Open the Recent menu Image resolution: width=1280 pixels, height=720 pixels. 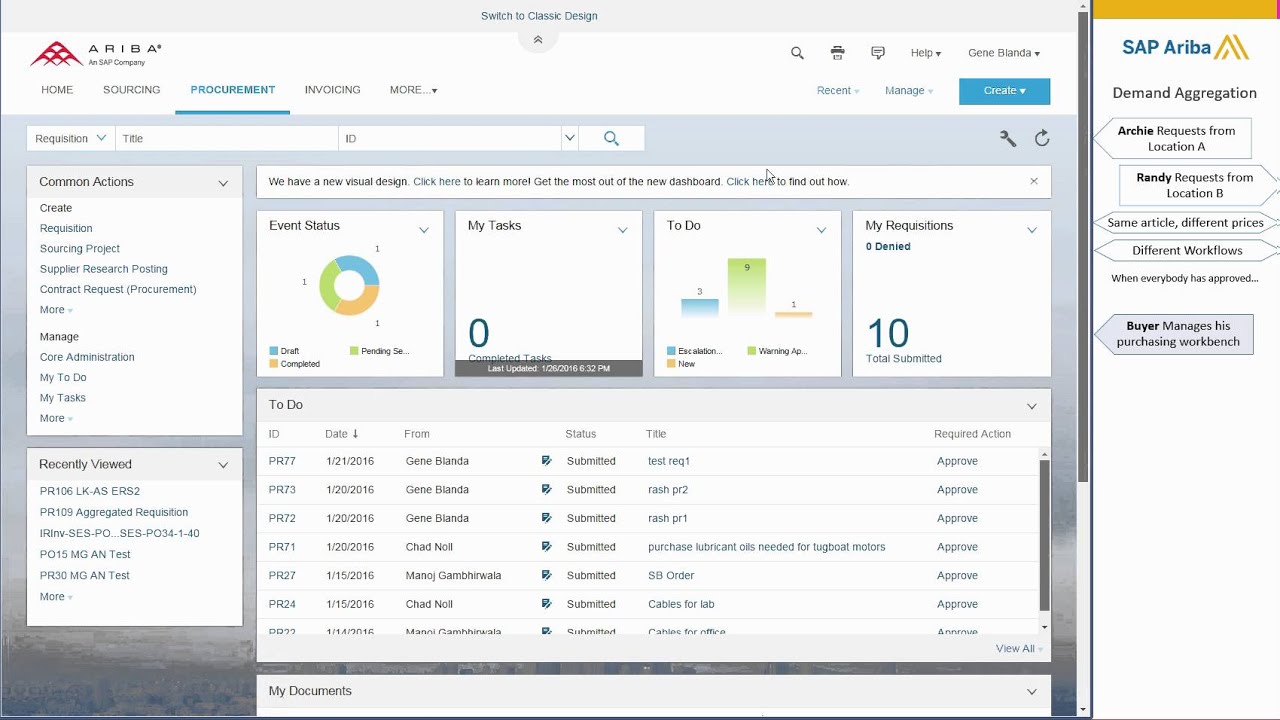[x=838, y=90]
